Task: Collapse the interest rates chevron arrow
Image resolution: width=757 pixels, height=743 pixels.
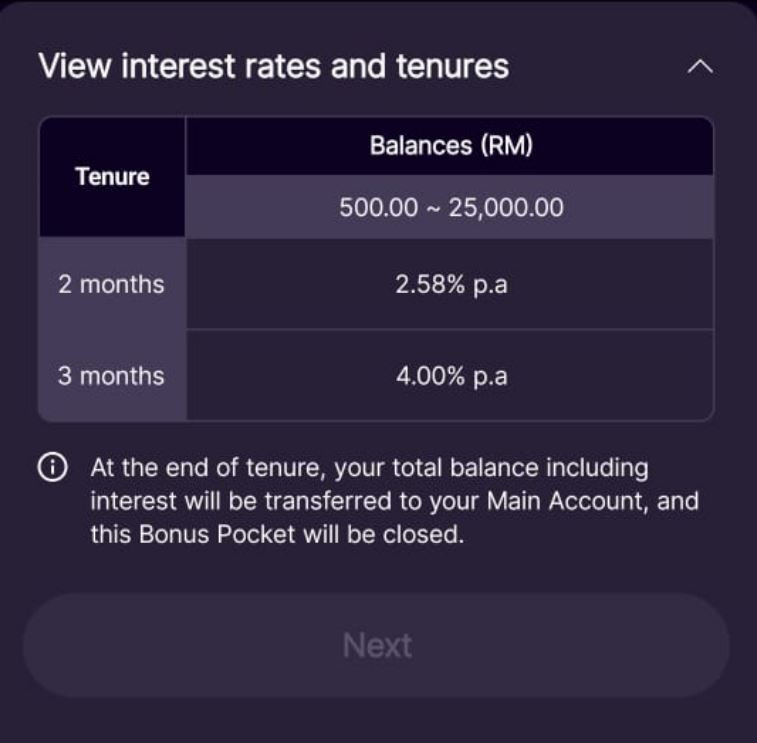Action: click(700, 67)
